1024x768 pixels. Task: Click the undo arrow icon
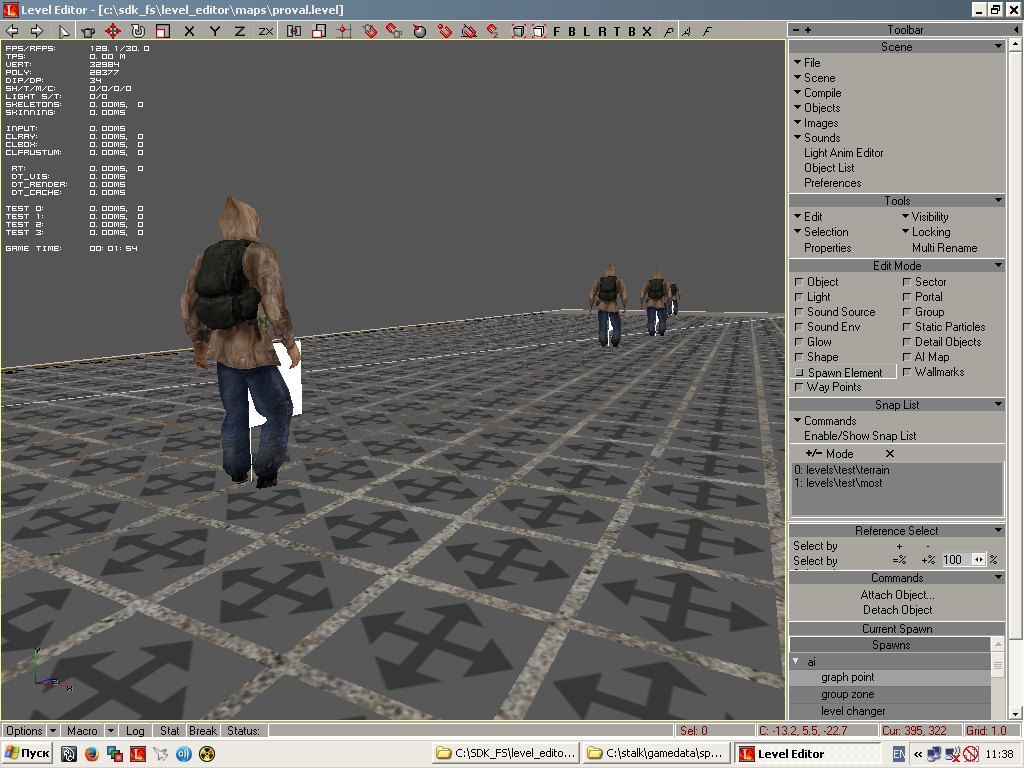coord(12,31)
